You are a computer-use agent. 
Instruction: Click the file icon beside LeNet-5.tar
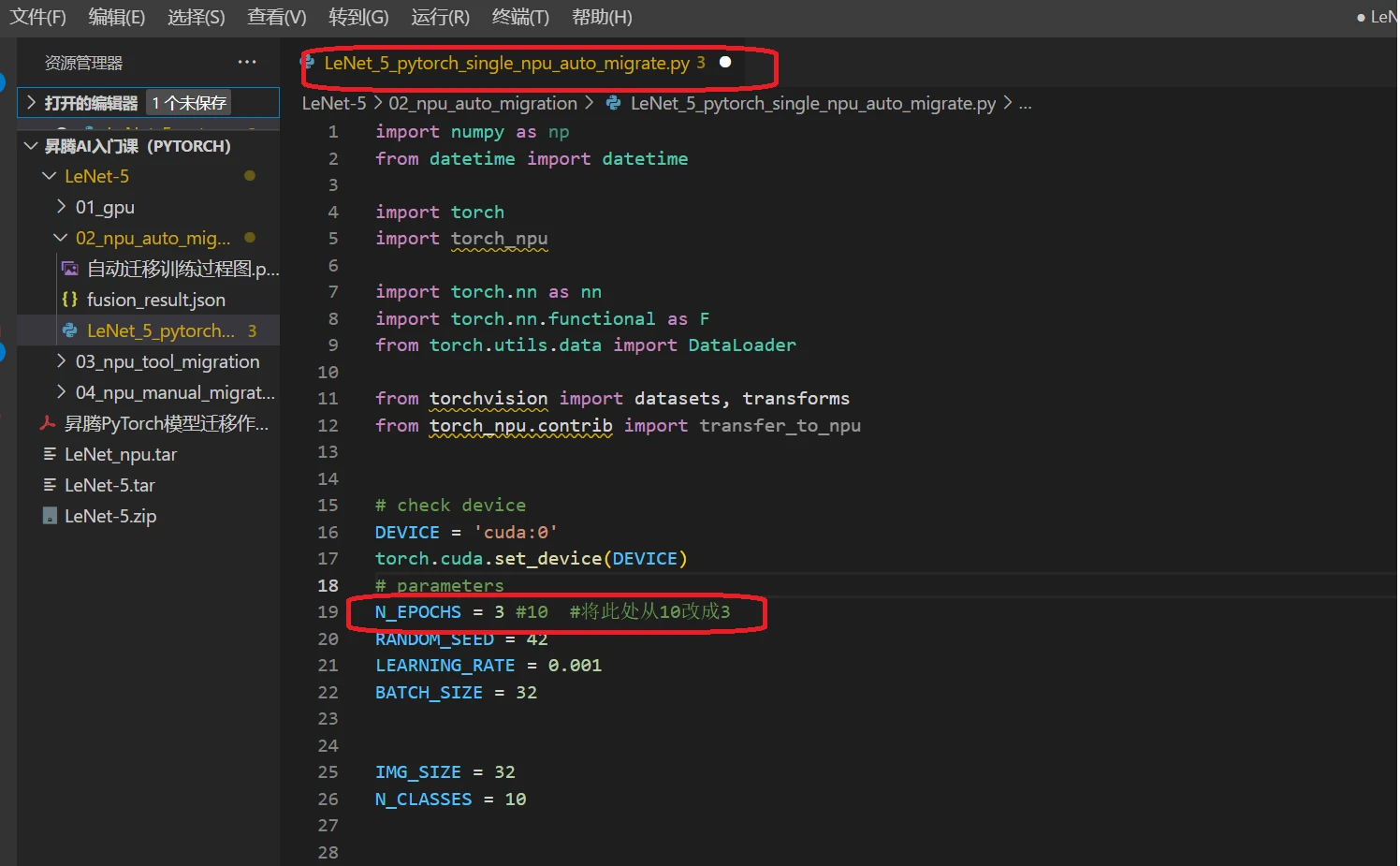[50, 485]
